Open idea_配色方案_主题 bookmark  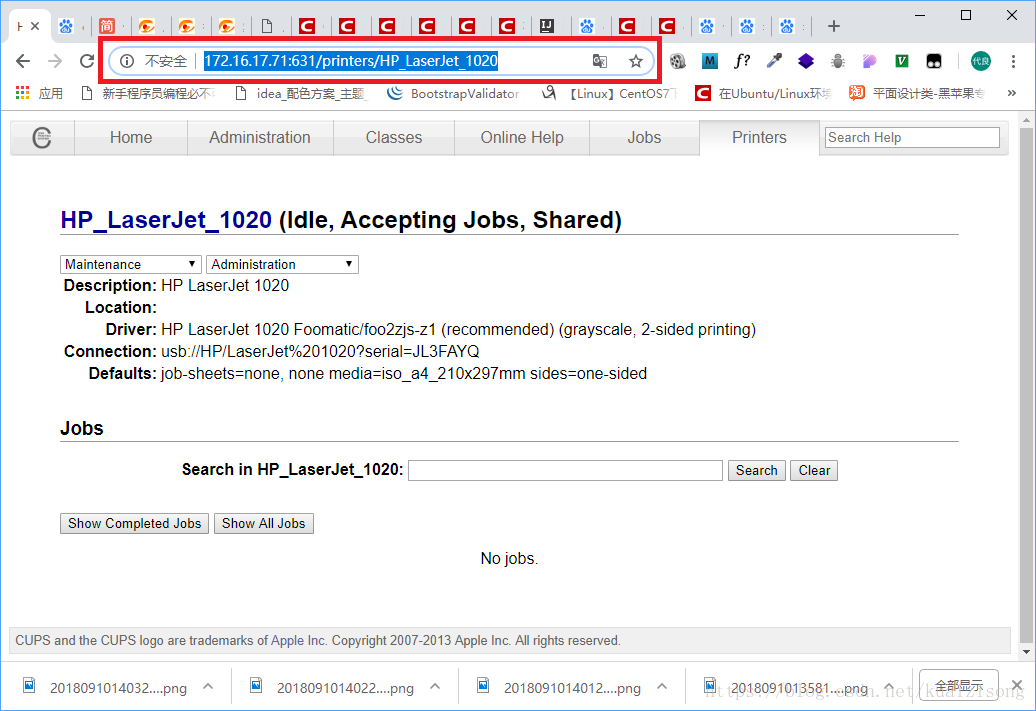pyautogui.click(x=302, y=93)
